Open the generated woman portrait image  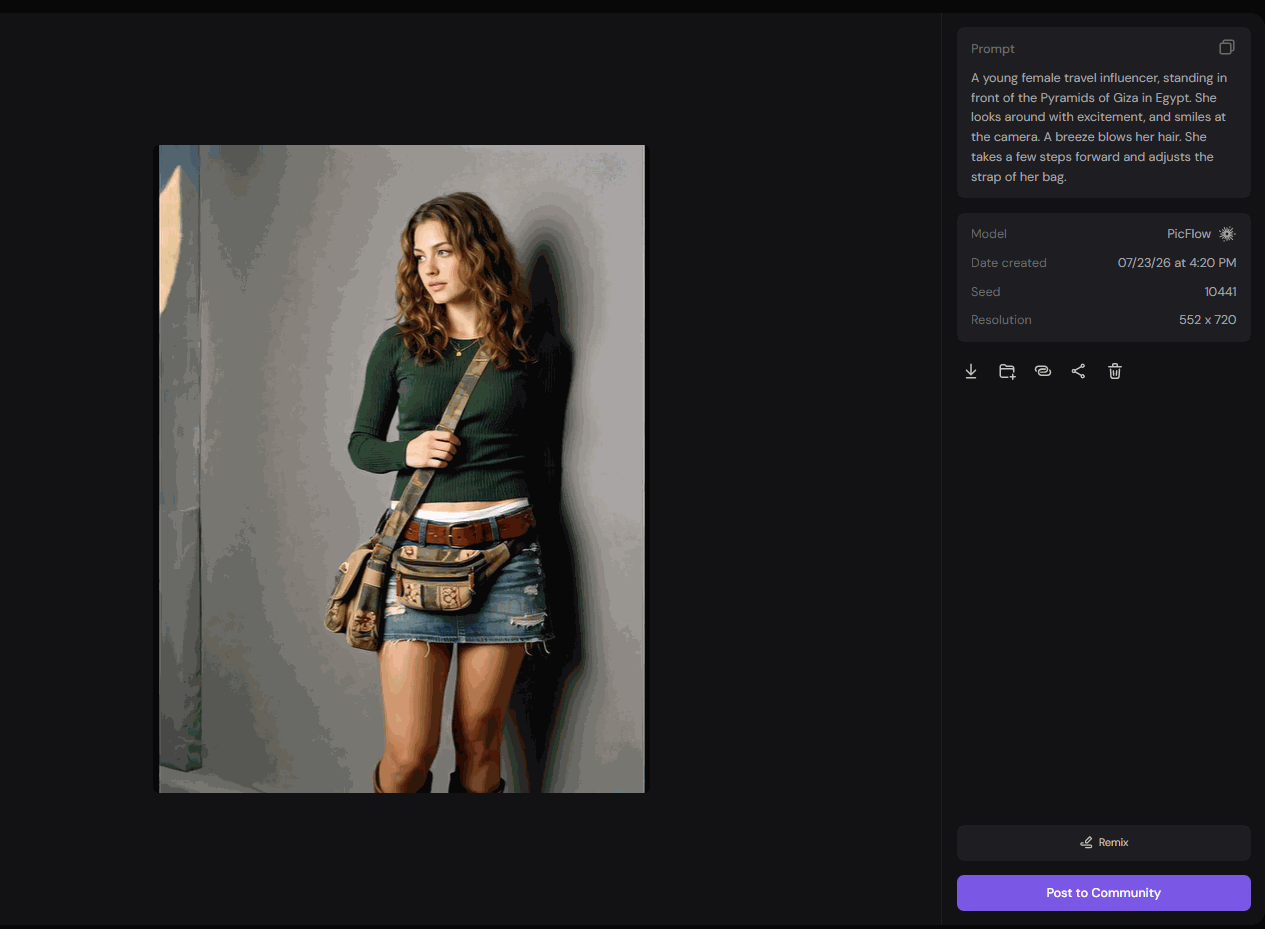tap(402, 469)
